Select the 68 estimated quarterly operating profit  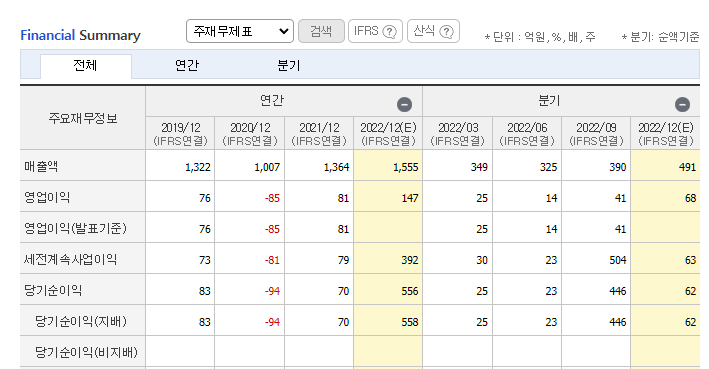point(690,198)
